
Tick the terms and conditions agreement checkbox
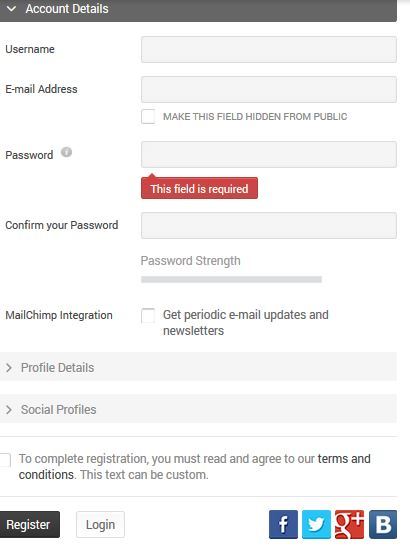pos(5,460)
